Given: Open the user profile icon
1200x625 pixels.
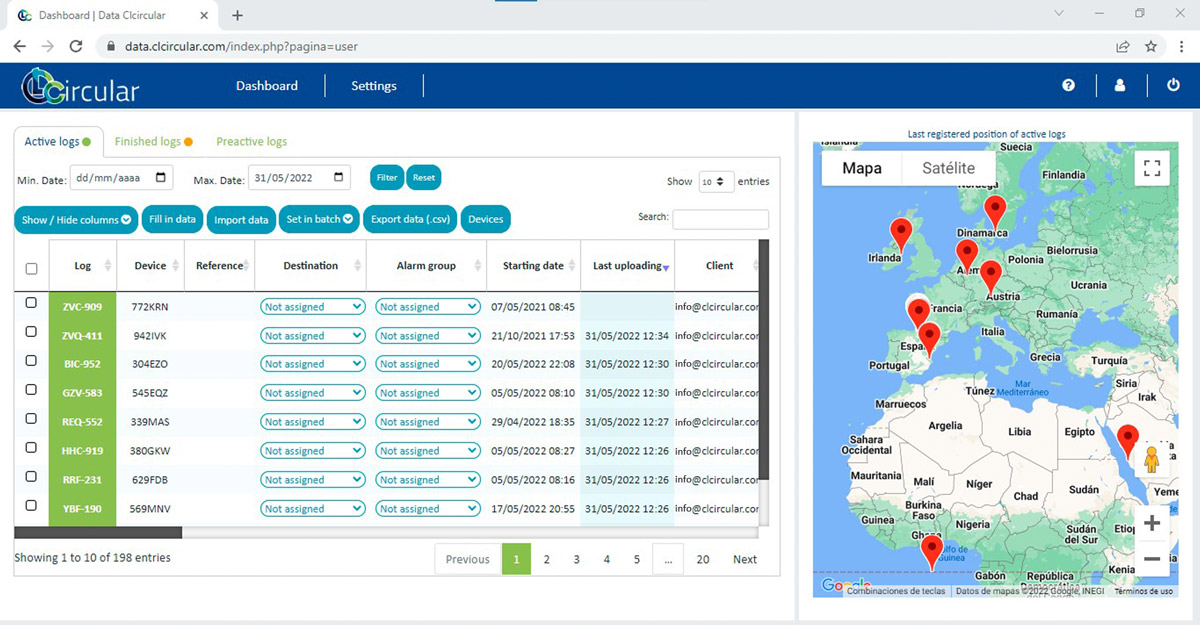Looking at the screenshot, I should [1120, 85].
